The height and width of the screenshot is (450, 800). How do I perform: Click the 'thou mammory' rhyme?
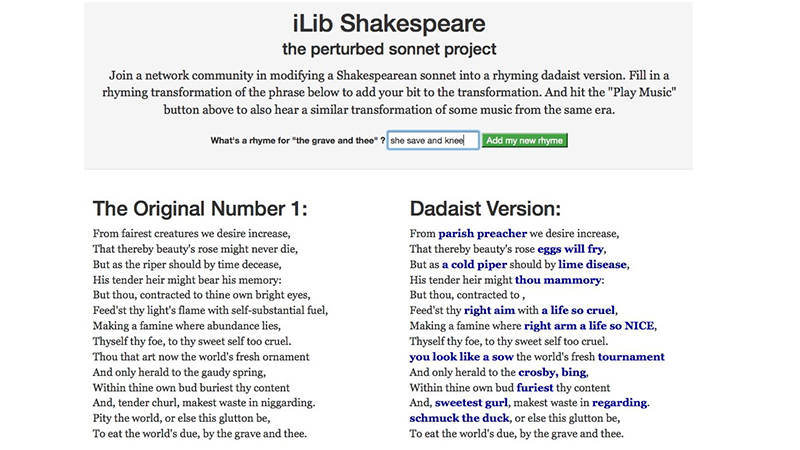coord(558,280)
